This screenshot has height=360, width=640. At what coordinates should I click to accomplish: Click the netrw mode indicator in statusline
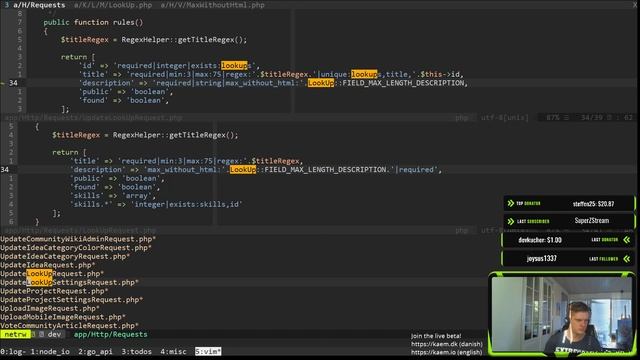tap(15, 334)
